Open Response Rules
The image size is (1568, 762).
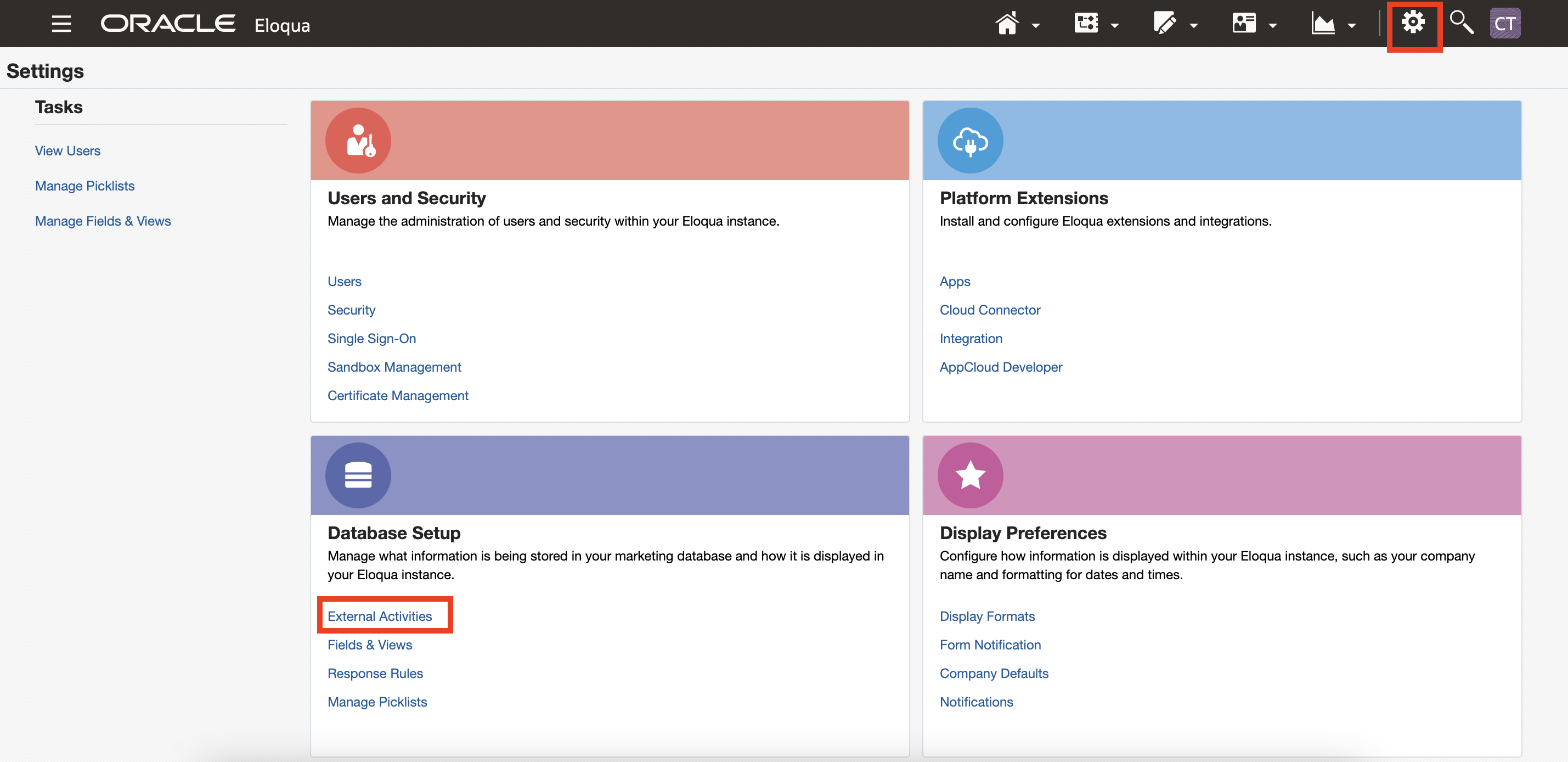coord(376,674)
